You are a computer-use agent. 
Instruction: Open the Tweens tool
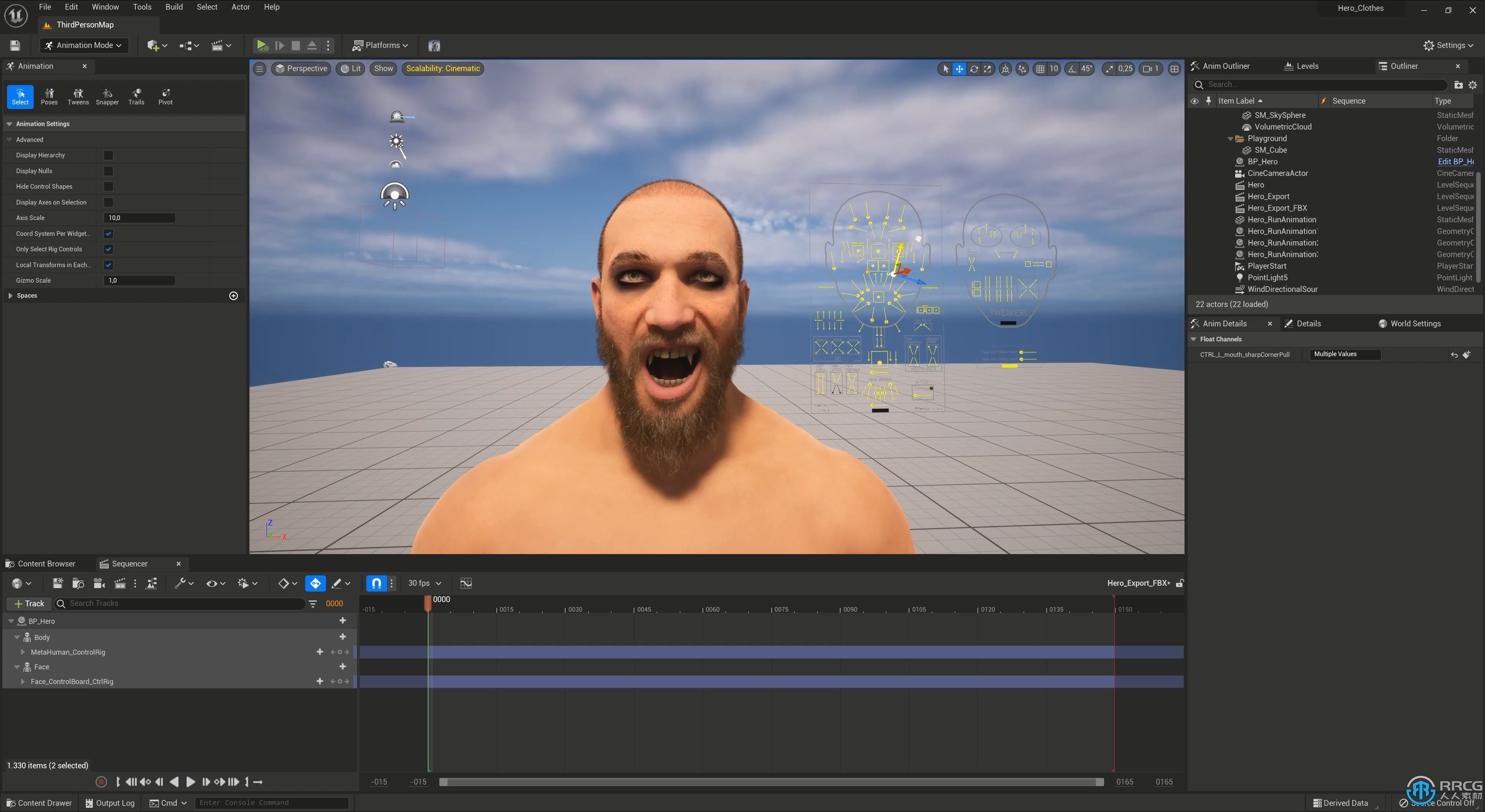coord(78,96)
